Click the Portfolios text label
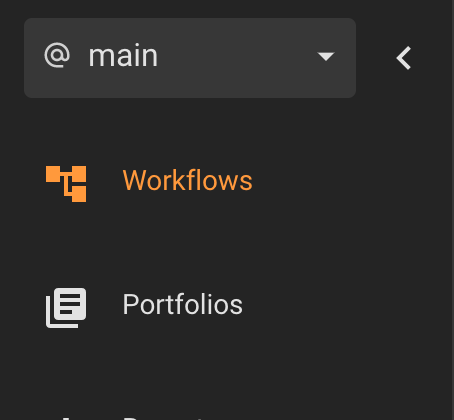454x420 pixels. coord(183,304)
